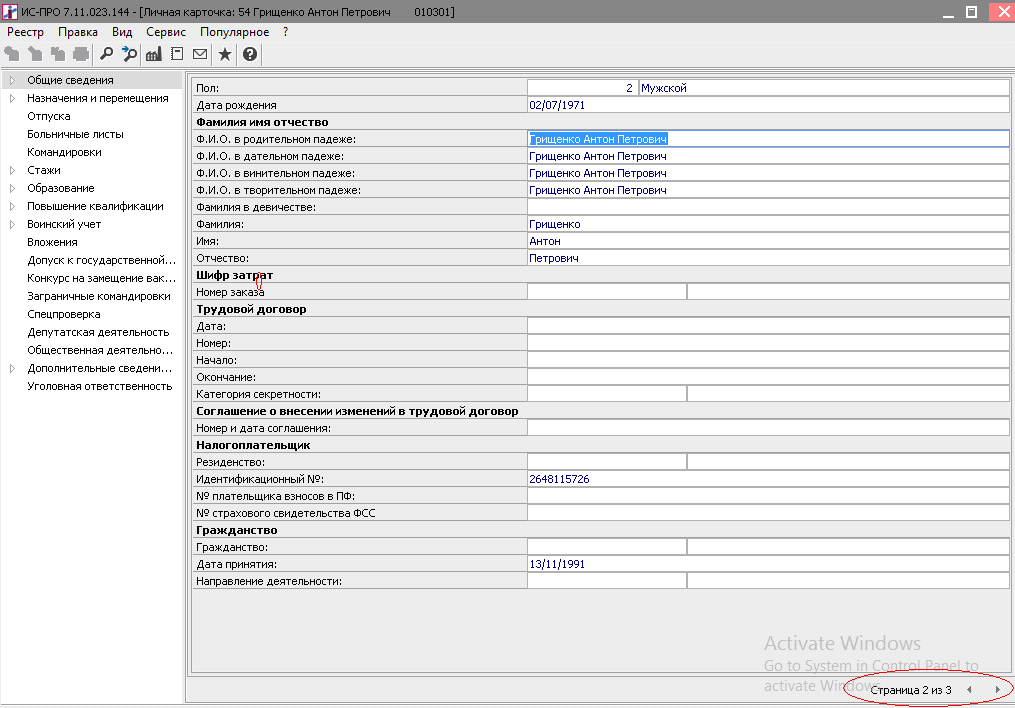Select Больничные листы in sidebar

pos(75,134)
